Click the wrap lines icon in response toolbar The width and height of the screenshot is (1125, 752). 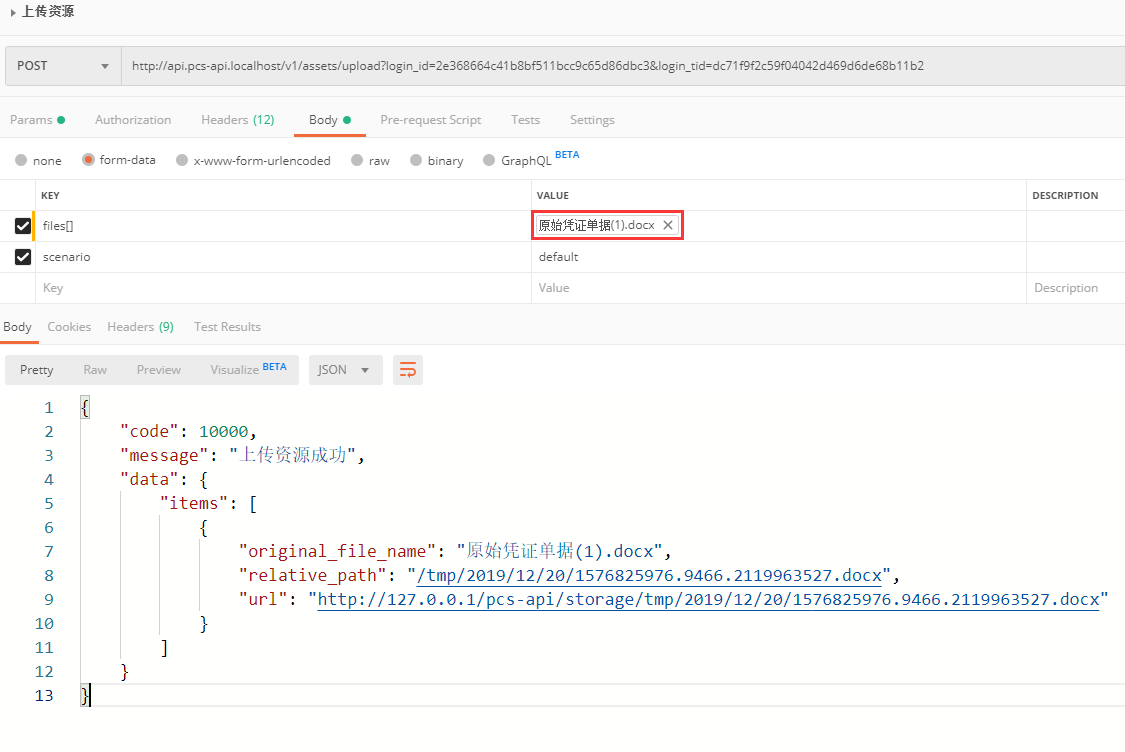tap(407, 370)
